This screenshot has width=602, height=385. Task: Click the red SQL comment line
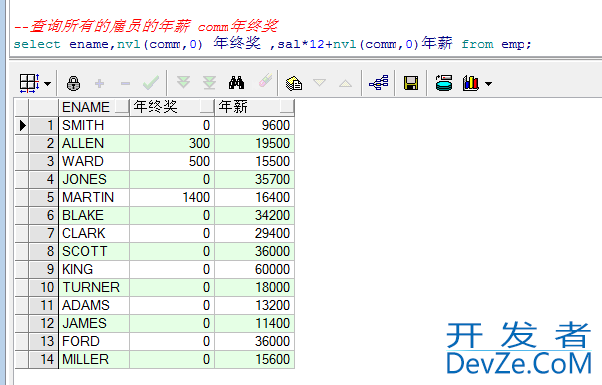pyautogui.click(x=146, y=26)
